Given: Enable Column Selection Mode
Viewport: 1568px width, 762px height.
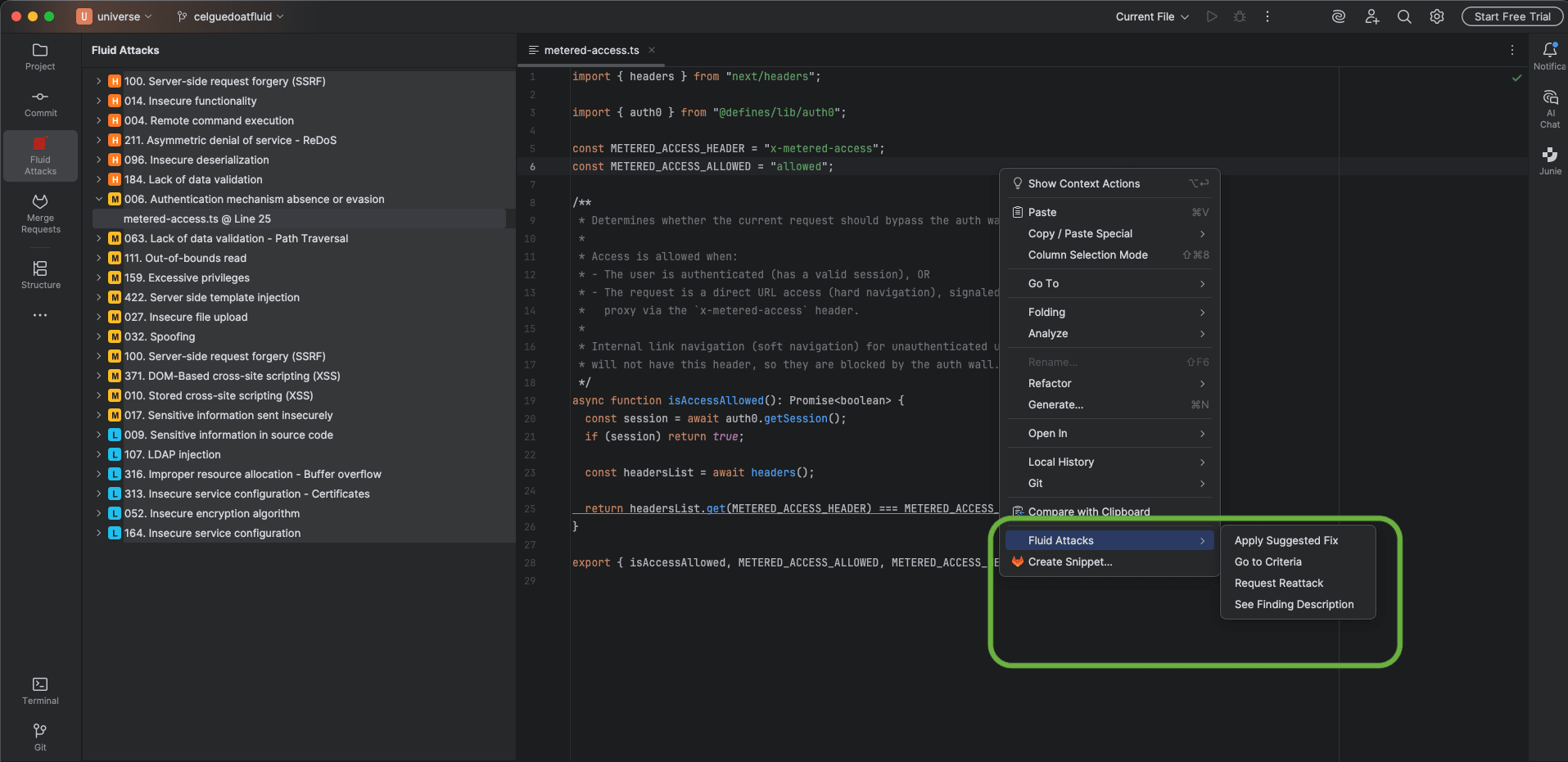Looking at the screenshot, I should (x=1109, y=255).
